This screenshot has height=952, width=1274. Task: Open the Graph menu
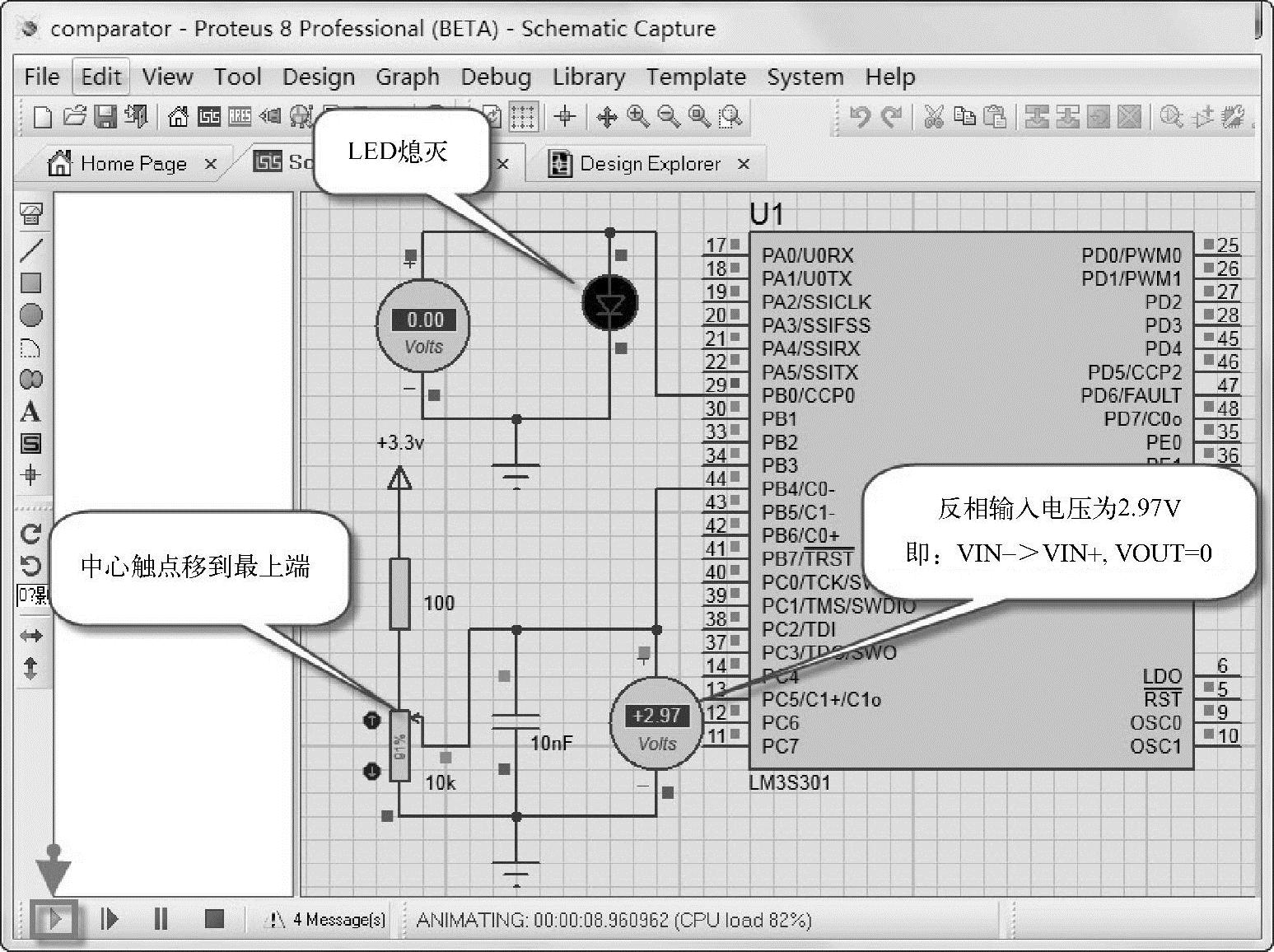pos(408,77)
